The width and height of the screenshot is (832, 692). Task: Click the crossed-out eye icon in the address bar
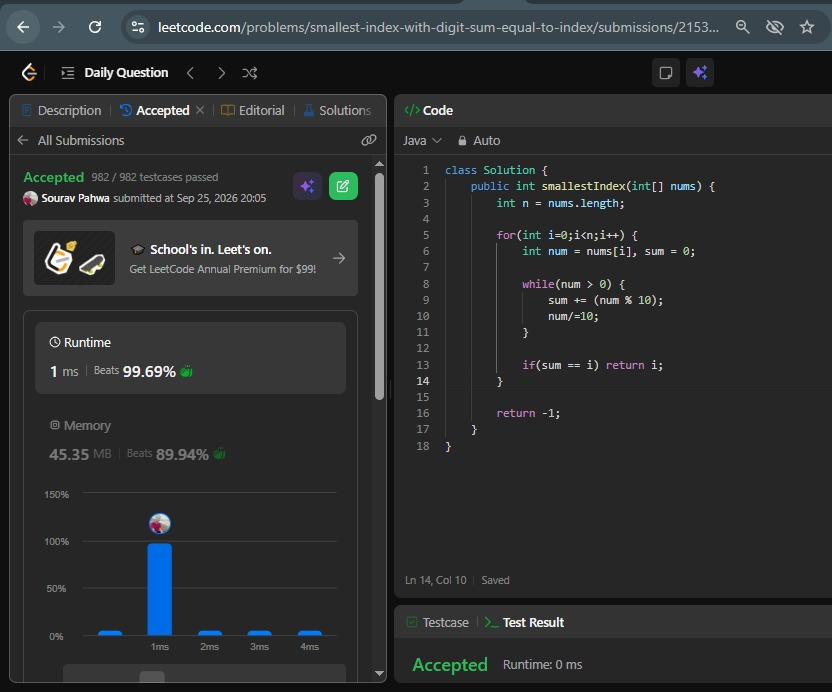point(775,27)
